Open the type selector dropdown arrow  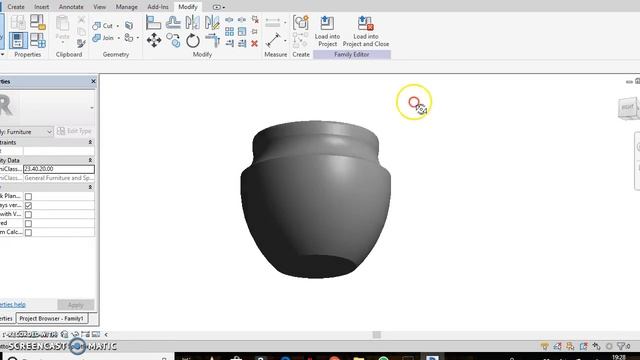point(91,108)
